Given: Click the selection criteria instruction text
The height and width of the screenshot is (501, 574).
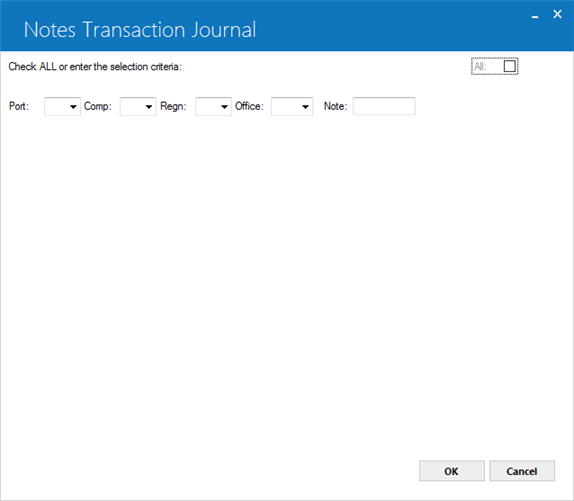Looking at the screenshot, I should [95, 67].
